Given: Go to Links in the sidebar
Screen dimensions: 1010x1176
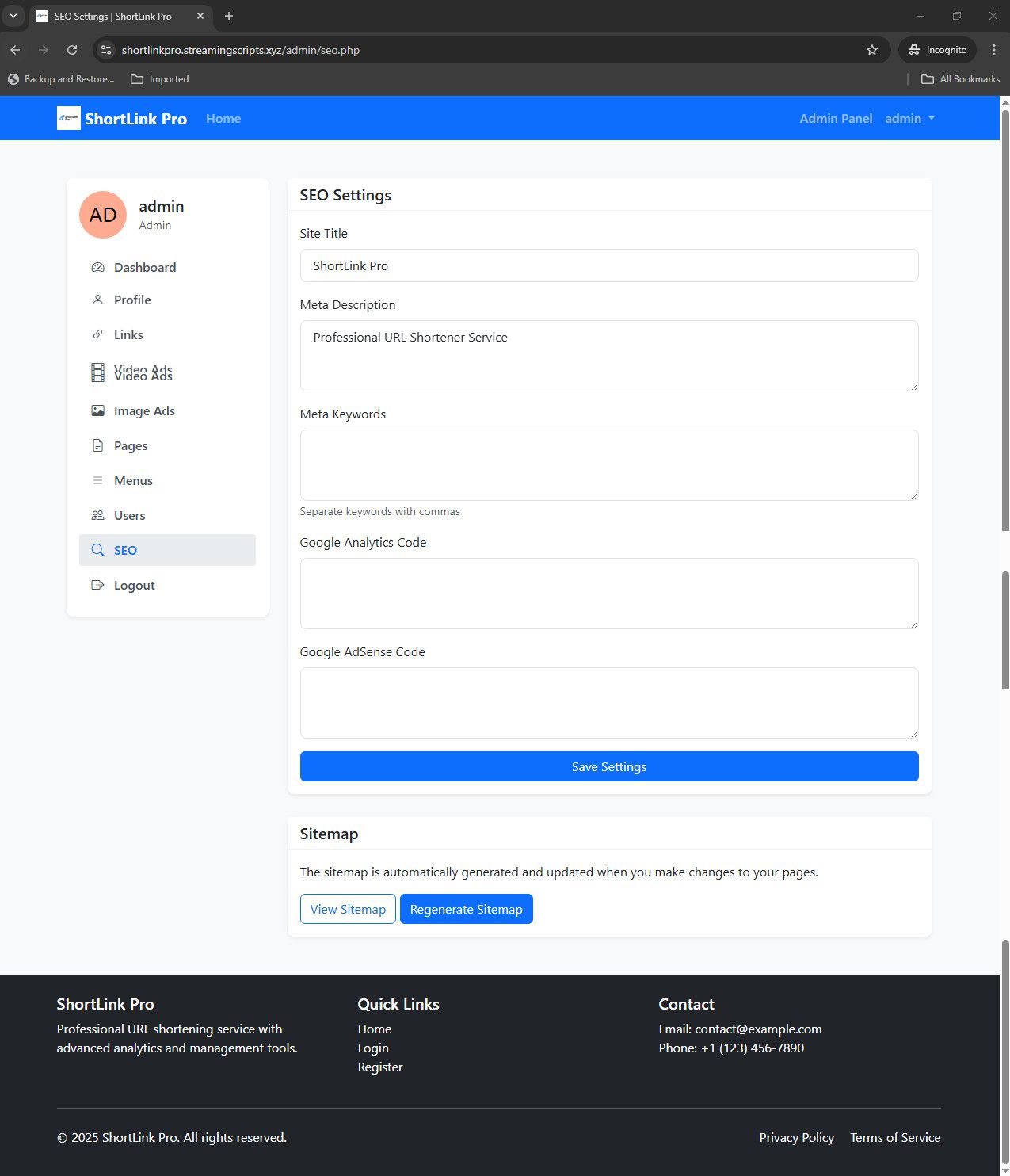Looking at the screenshot, I should pos(167,334).
